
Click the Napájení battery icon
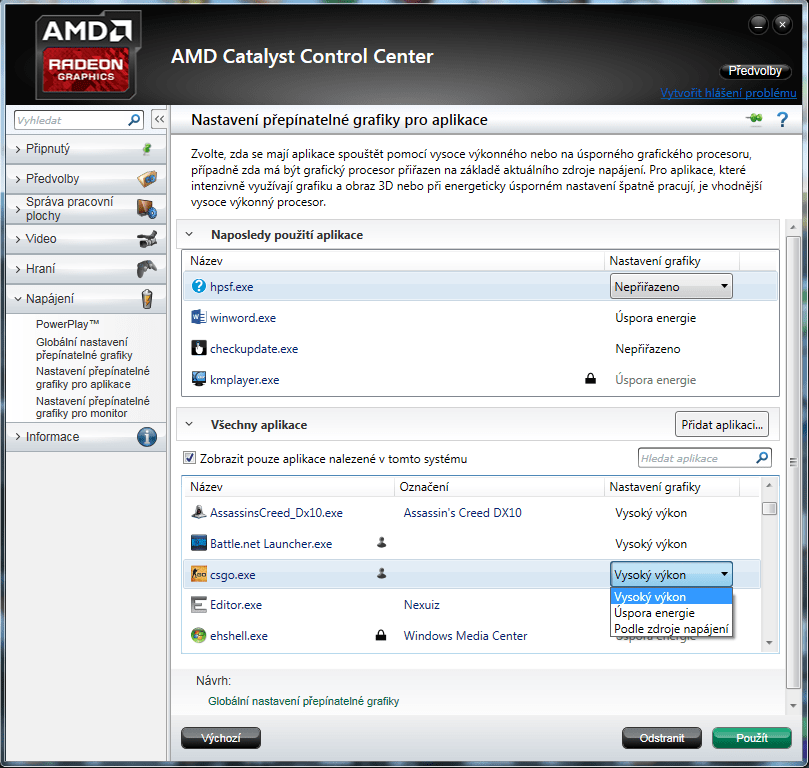pyautogui.click(x=147, y=299)
